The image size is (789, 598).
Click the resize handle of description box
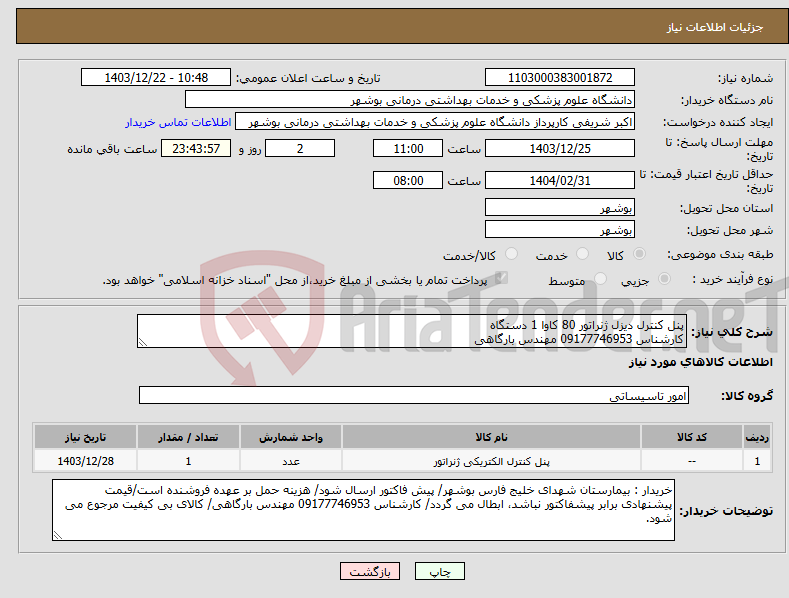(143, 343)
